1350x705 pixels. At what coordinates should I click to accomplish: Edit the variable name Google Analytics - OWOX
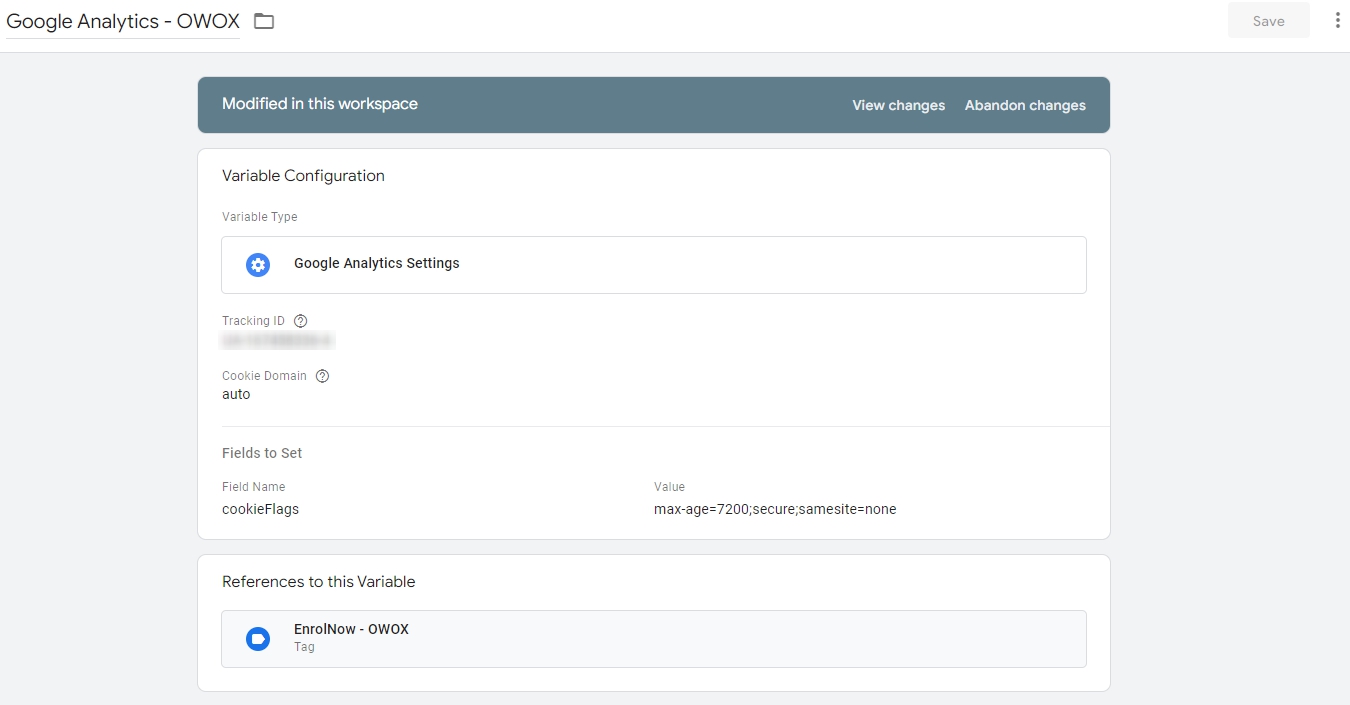click(123, 22)
